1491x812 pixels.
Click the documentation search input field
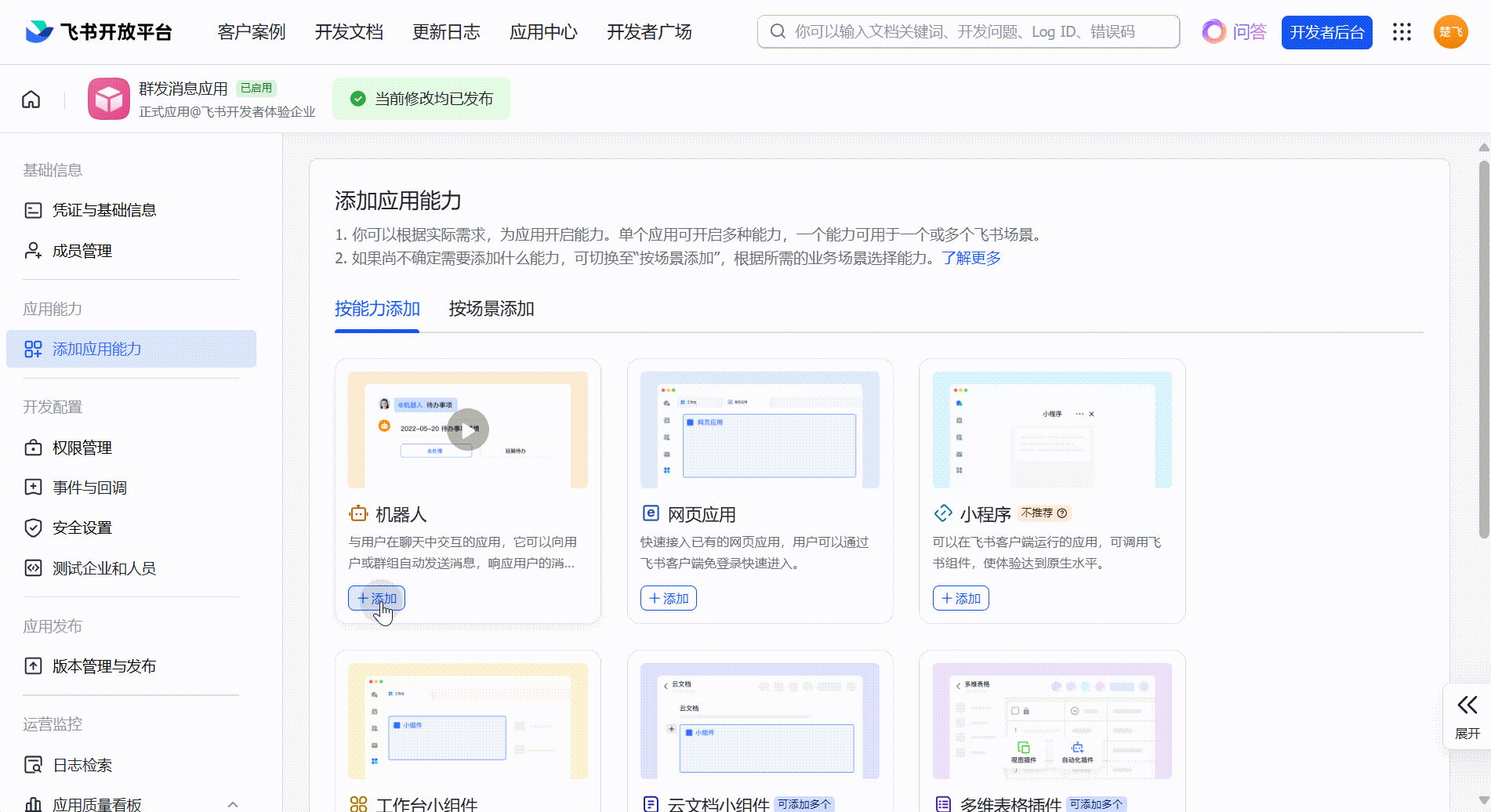(x=980, y=32)
